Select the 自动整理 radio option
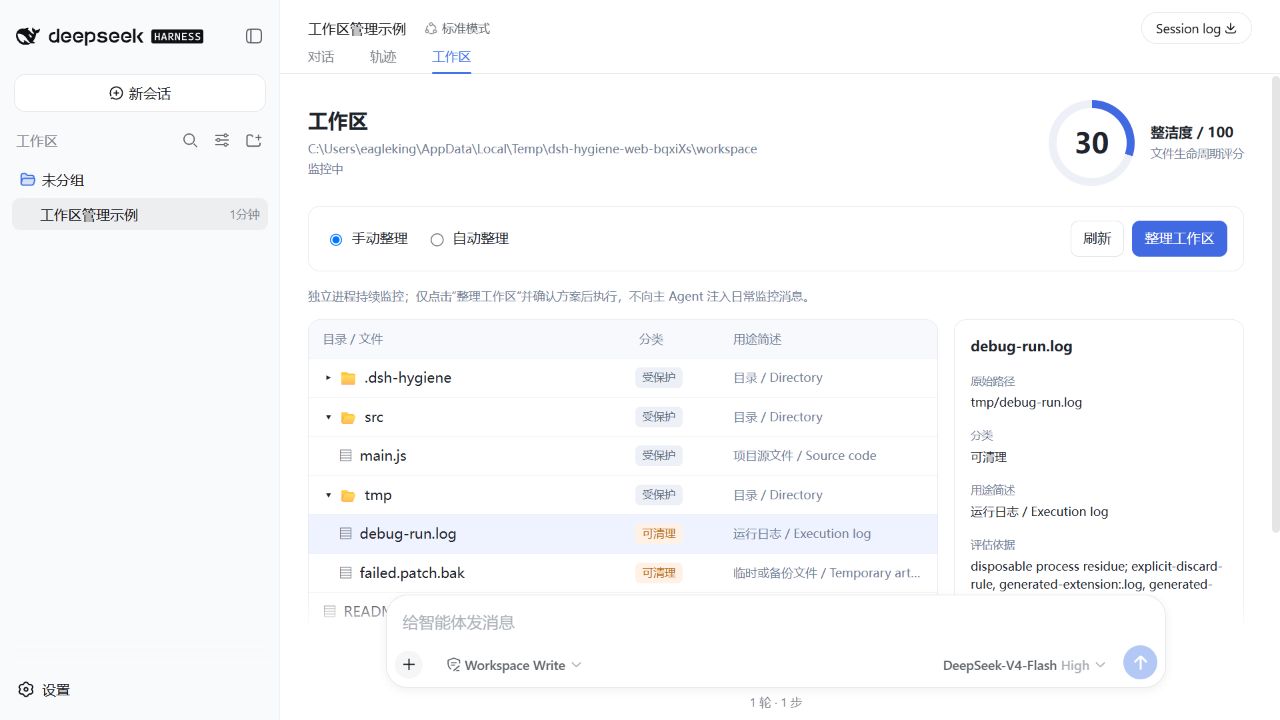This screenshot has height=720, width=1280. 437,239
